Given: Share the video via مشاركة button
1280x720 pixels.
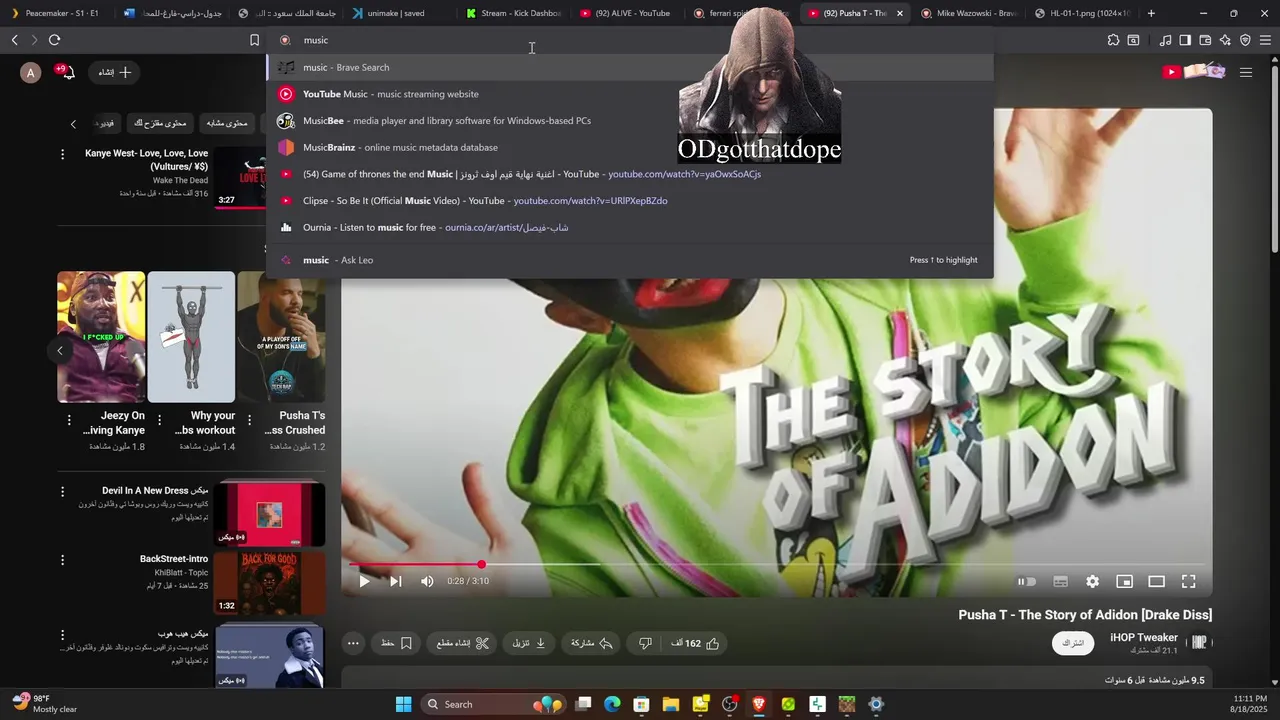Looking at the screenshot, I should [x=592, y=643].
